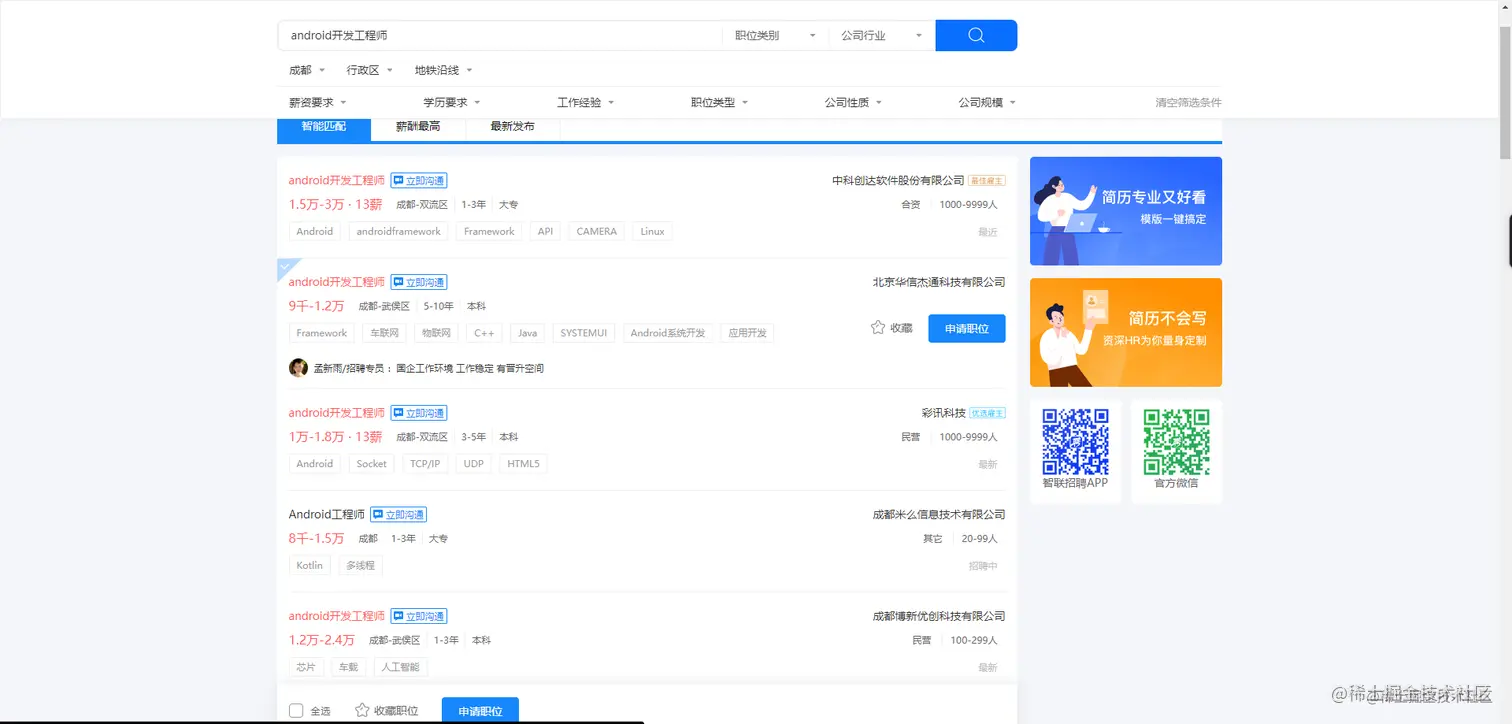Expand the 薪资要求 filter dropdown
This screenshot has width=1512, height=724.
(317, 101)
